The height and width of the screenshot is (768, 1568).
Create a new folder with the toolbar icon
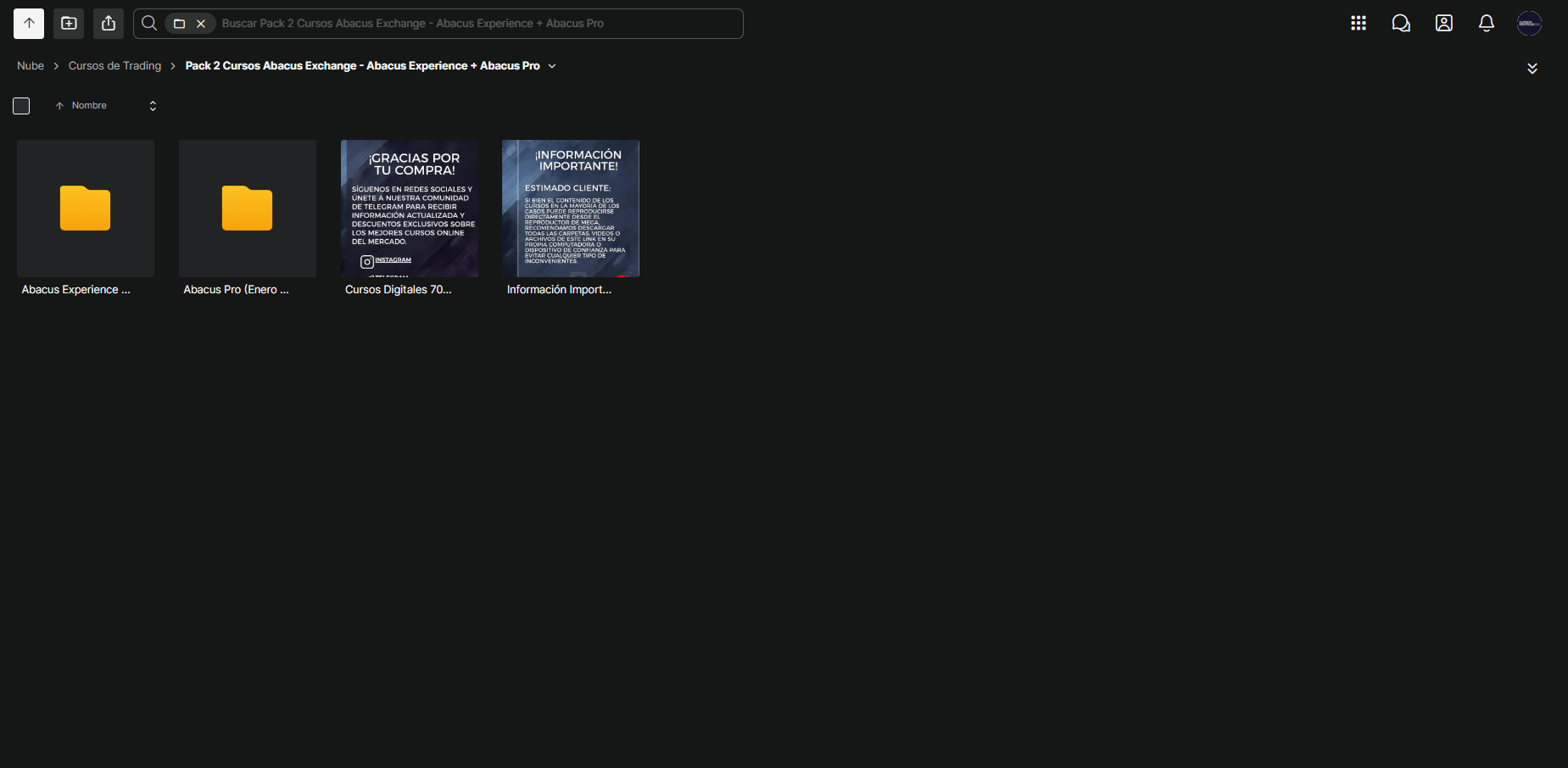pyautogui.click(x=69, y=24)
